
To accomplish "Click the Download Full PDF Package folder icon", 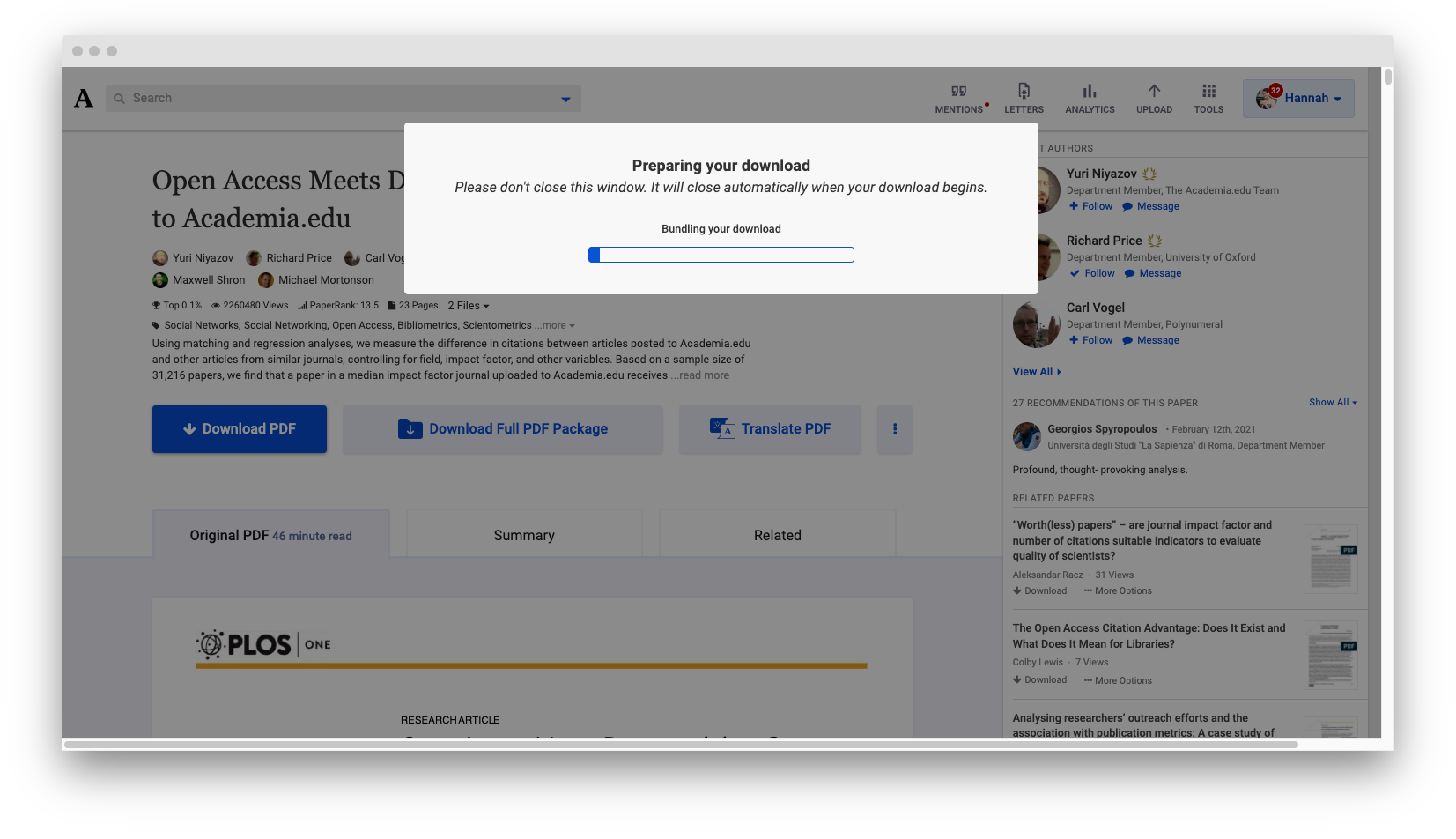I will coord(410,429).
